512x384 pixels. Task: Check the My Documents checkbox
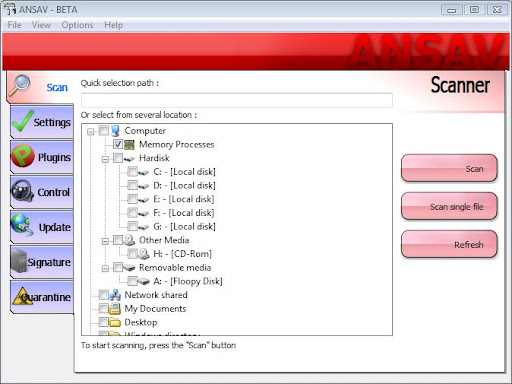pos(104,308)
